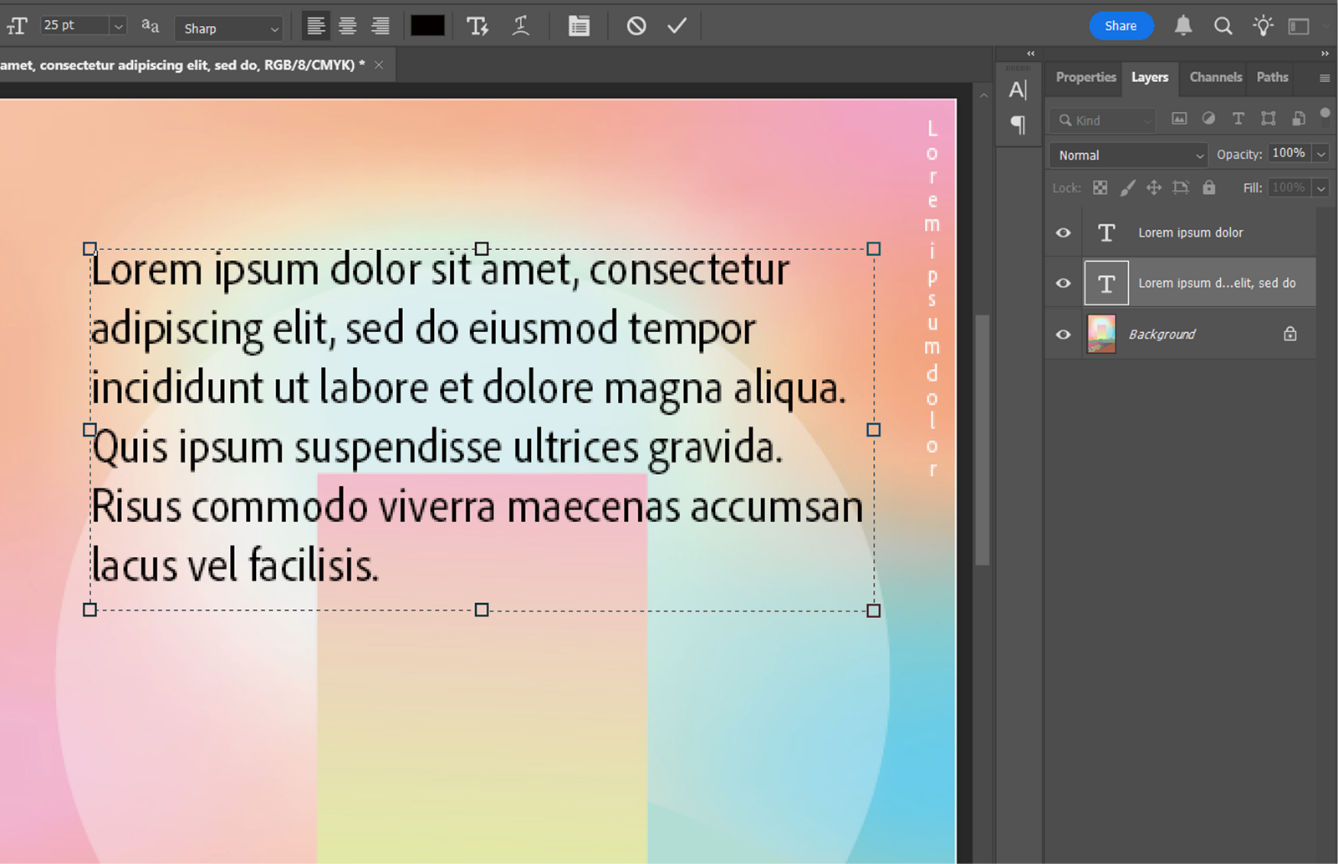The image size is (1338, 864).
Task: Open the Paths tab
Action: click(x=1271, y=77)
